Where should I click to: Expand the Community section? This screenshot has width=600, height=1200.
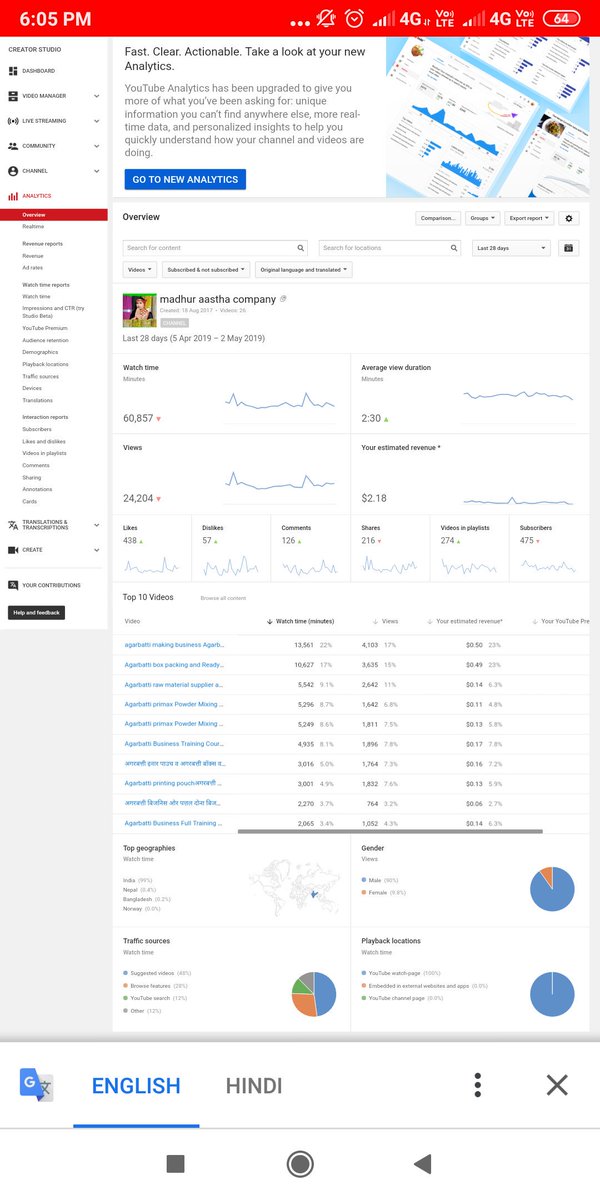coord(97,146)
